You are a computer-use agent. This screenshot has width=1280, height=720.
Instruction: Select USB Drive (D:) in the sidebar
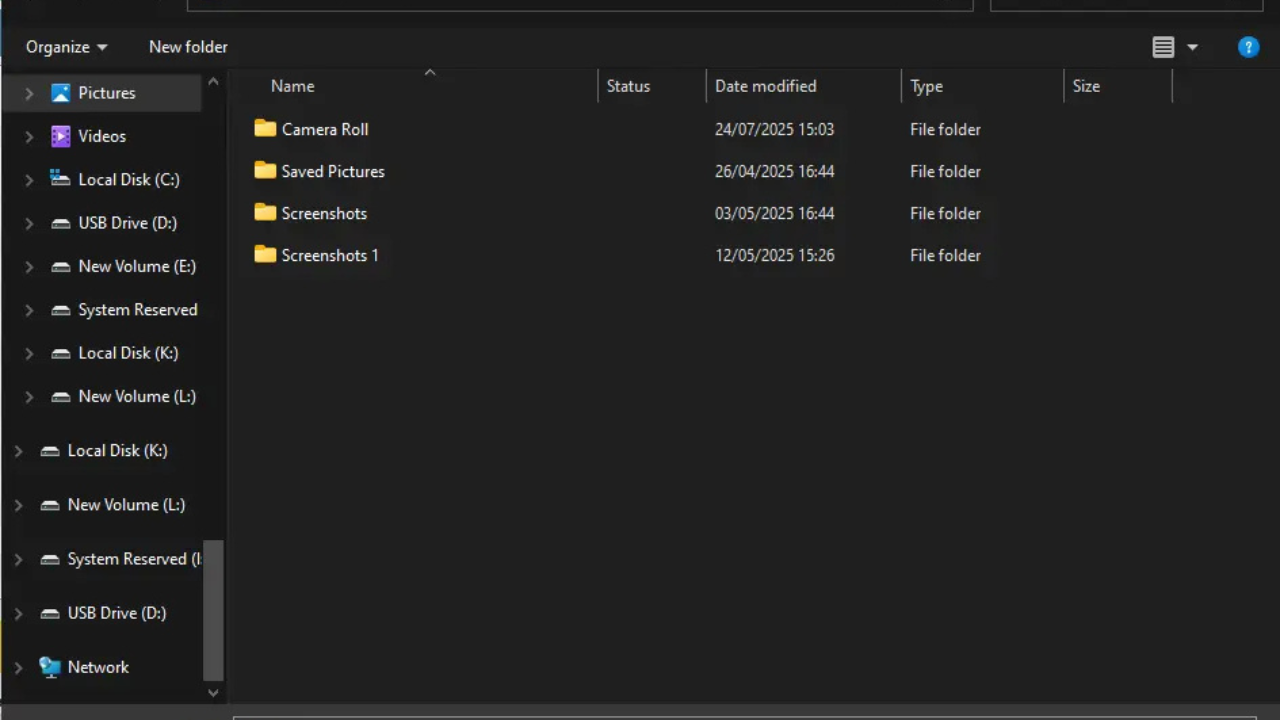(x=127, y=222)
